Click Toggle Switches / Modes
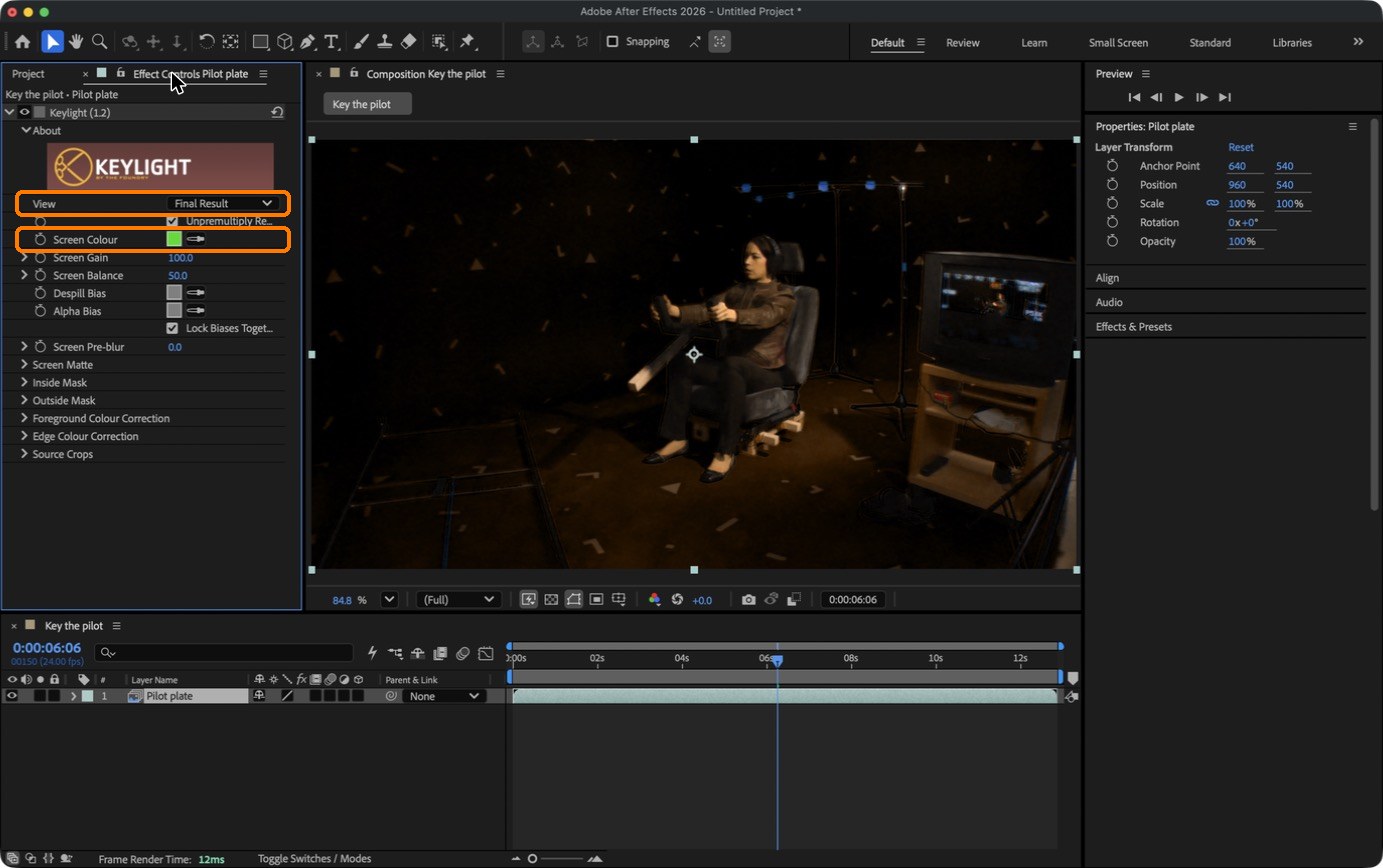The image size is (1383, 868). pos(314,859)
